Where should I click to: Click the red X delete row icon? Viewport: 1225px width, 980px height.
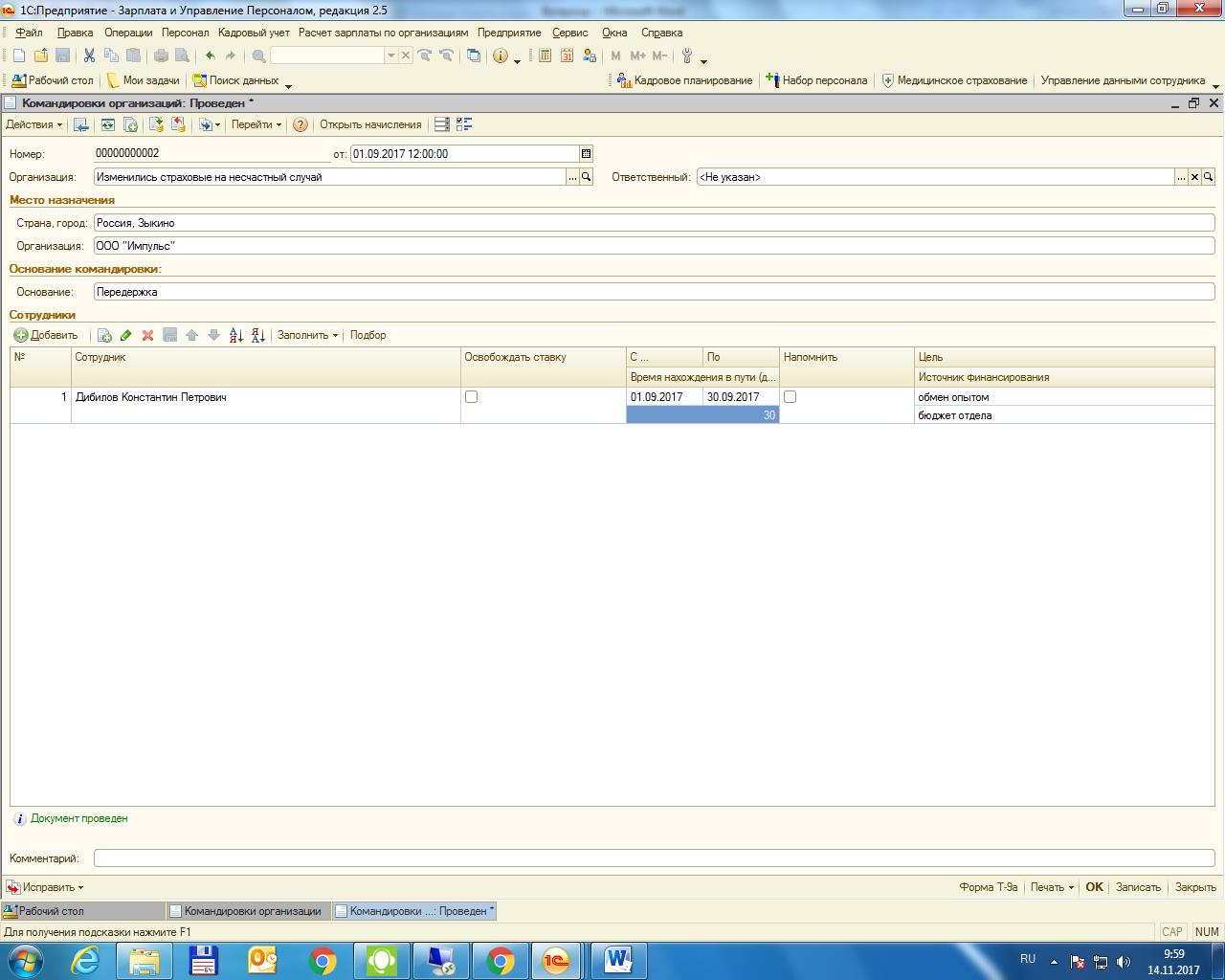point(147,335)
